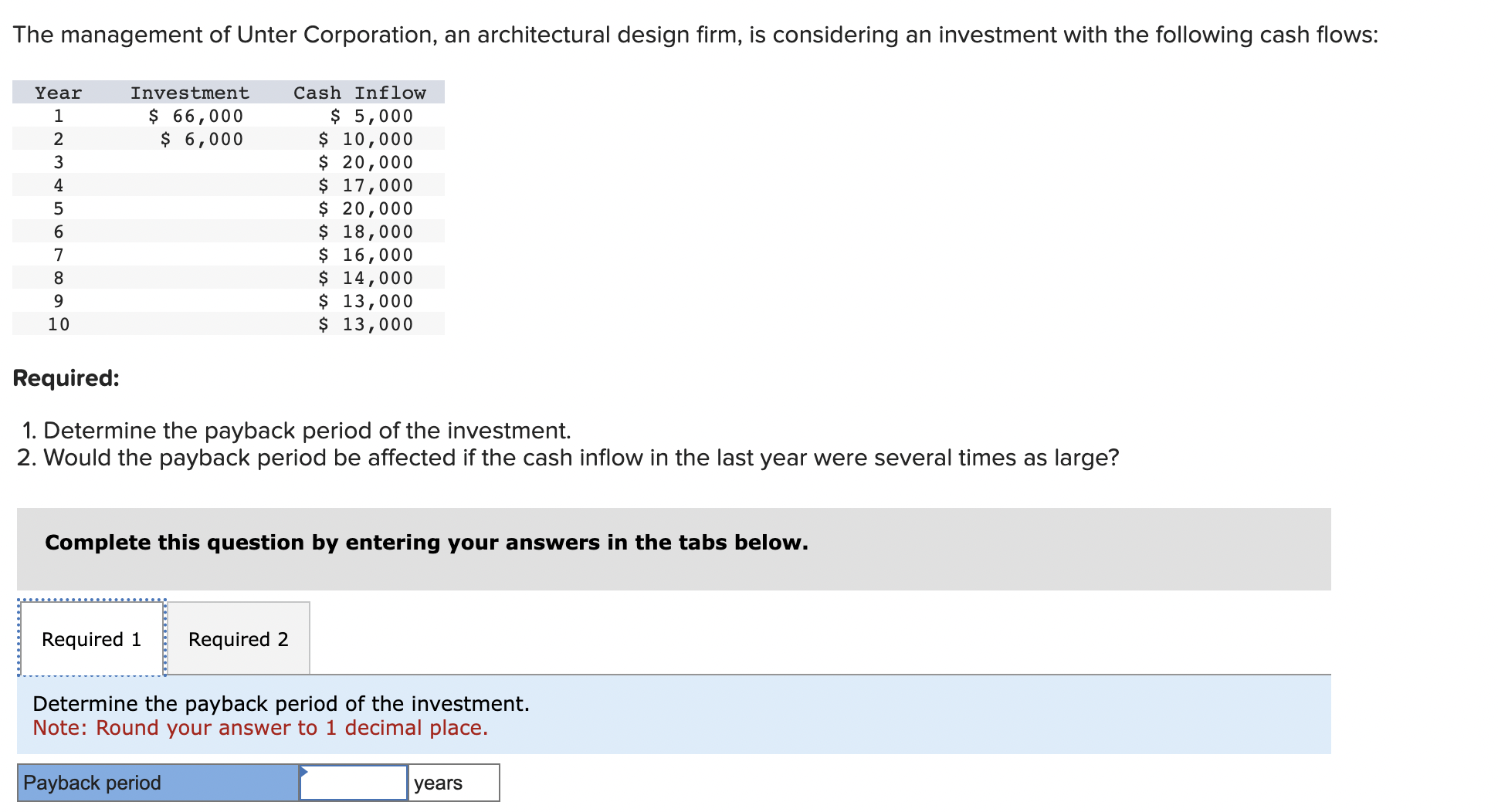Click the Payback period answer input field
This screenshot has height=812, width=1498.
(354, 782)
